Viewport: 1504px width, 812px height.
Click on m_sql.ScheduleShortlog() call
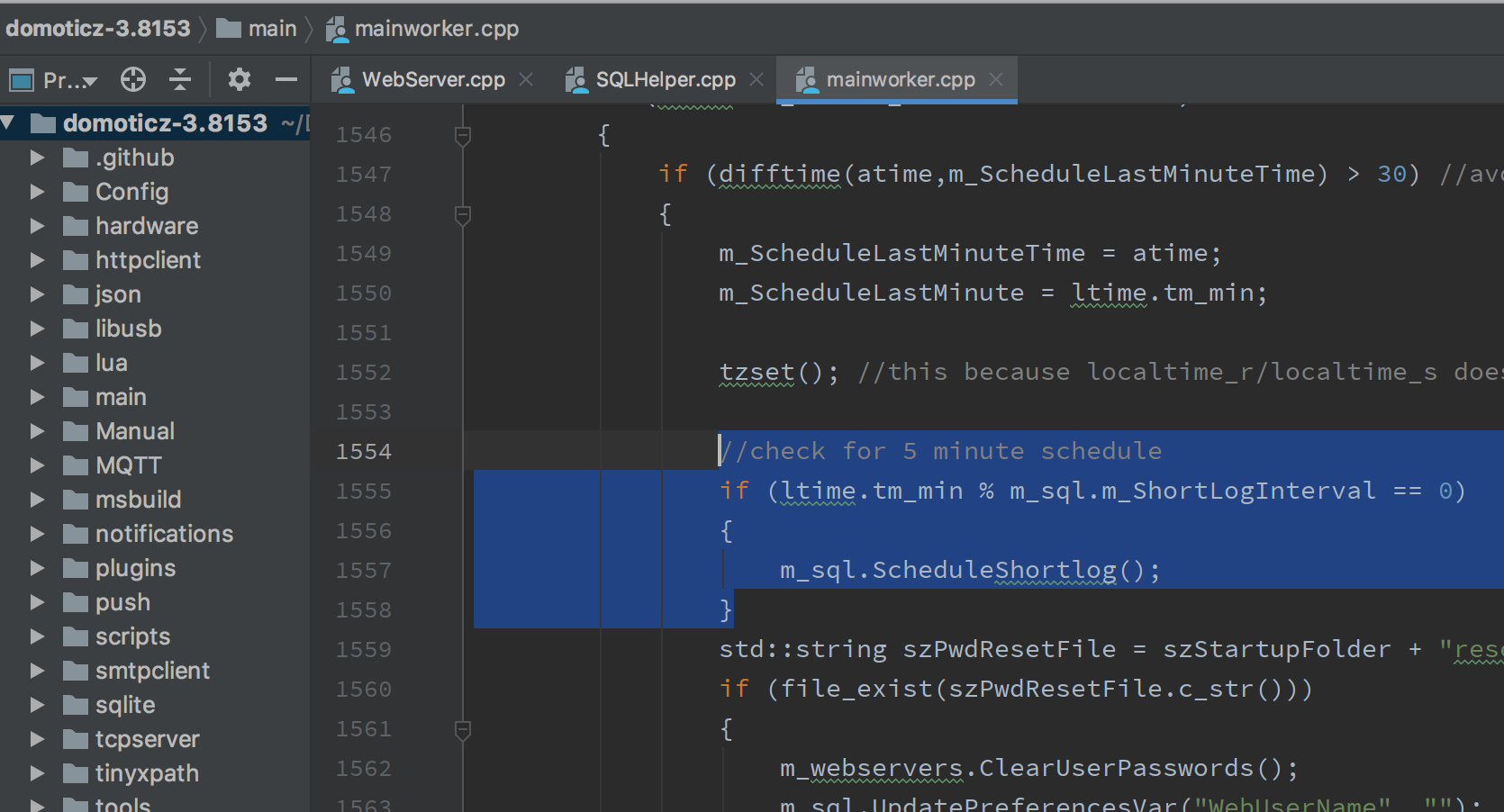970,570
